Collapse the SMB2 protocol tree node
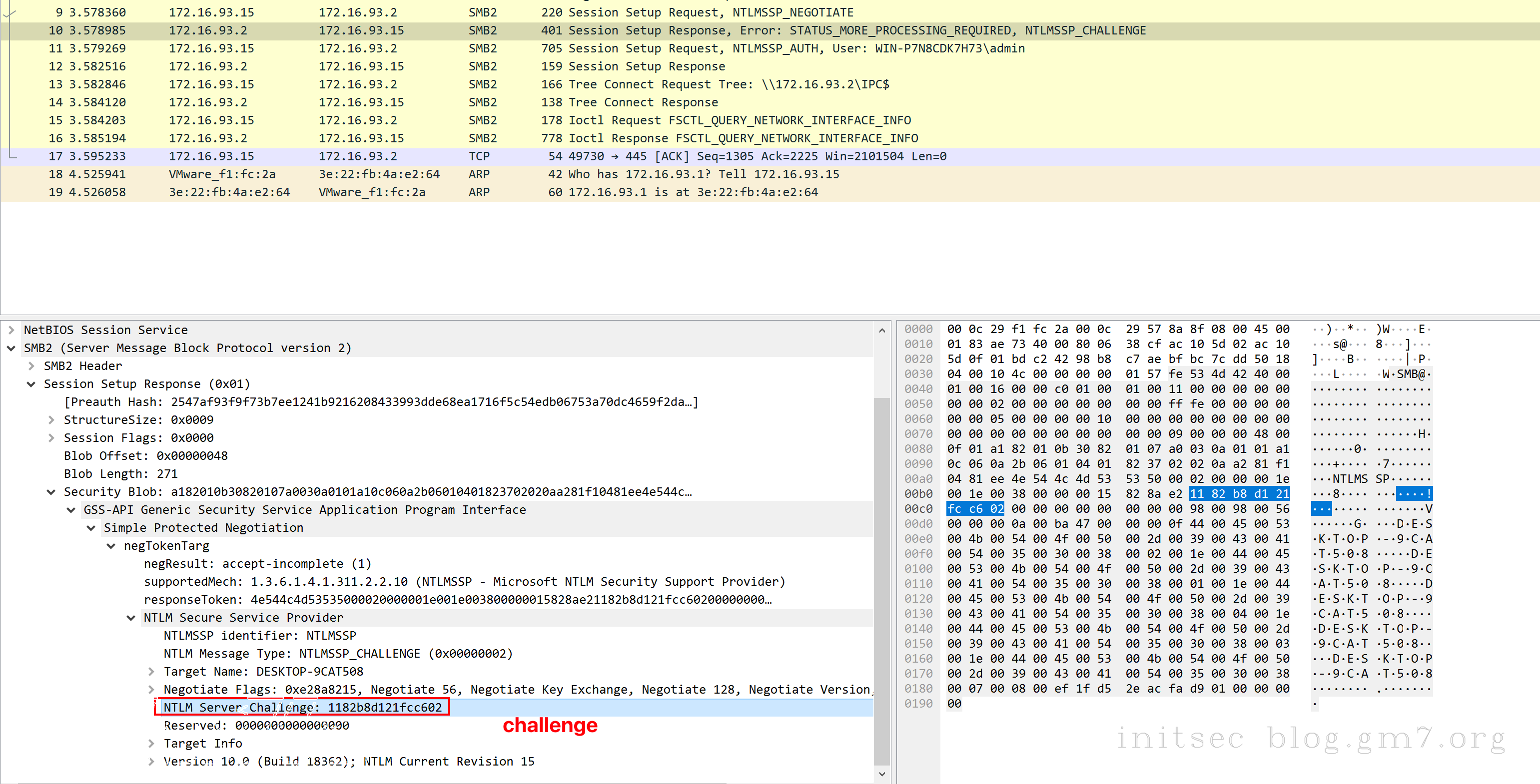 (x=11, y=348)
